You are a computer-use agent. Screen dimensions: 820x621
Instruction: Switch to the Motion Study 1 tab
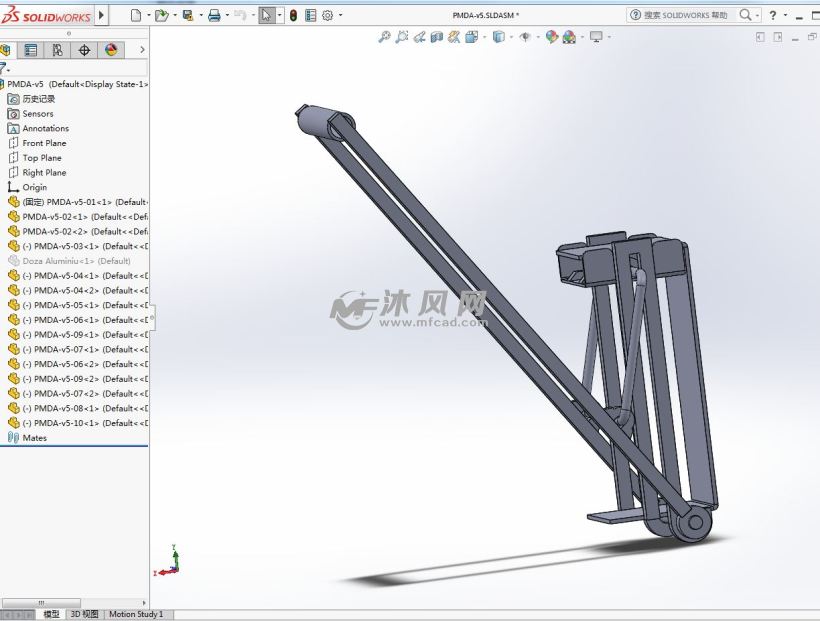136,614
